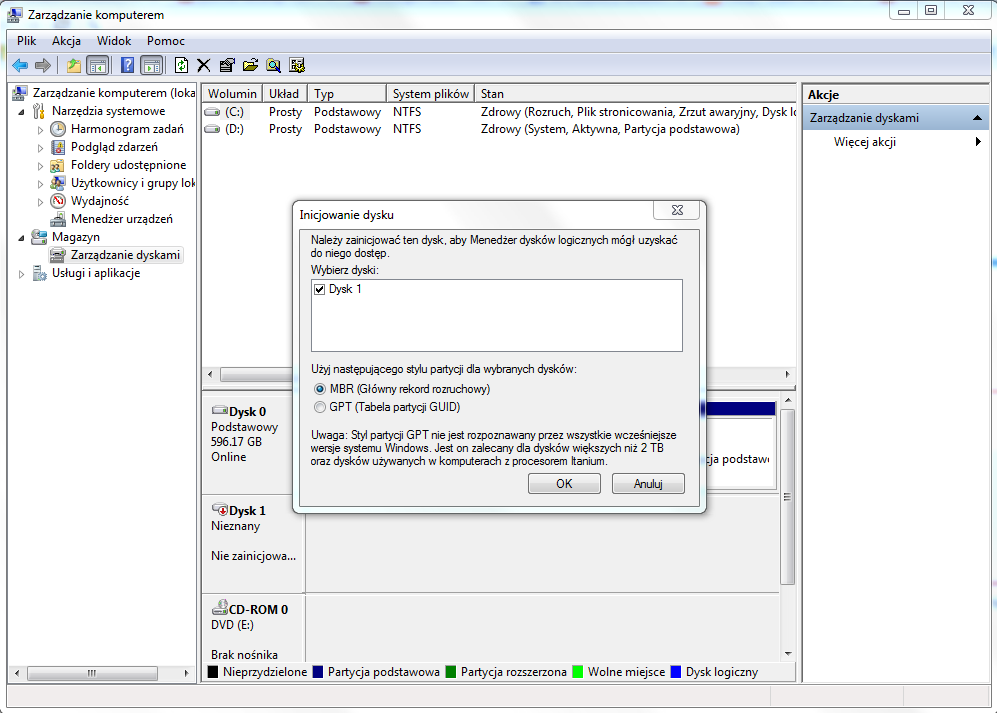Click the Harmonogram zadań clock icon
This screenshot has height=713, width=997.
(x=58, y=129)
